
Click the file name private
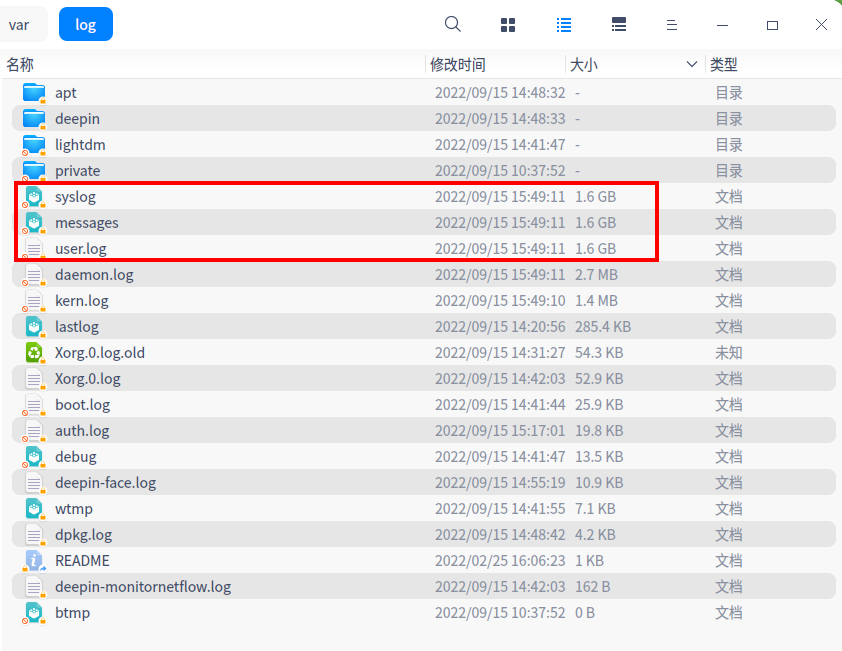pos(77,171)
